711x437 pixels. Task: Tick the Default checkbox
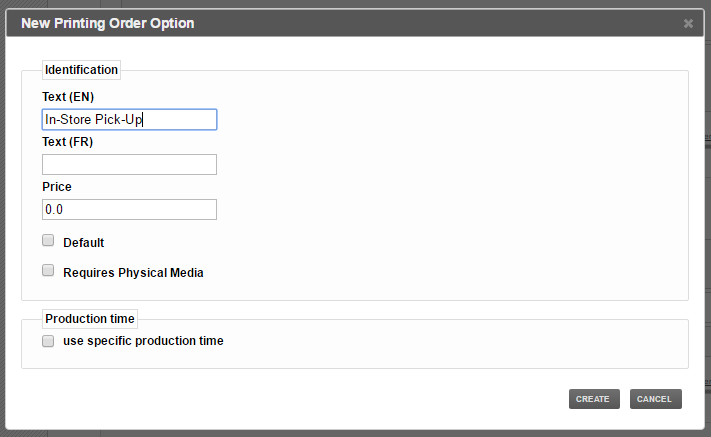tap(48, 240)
